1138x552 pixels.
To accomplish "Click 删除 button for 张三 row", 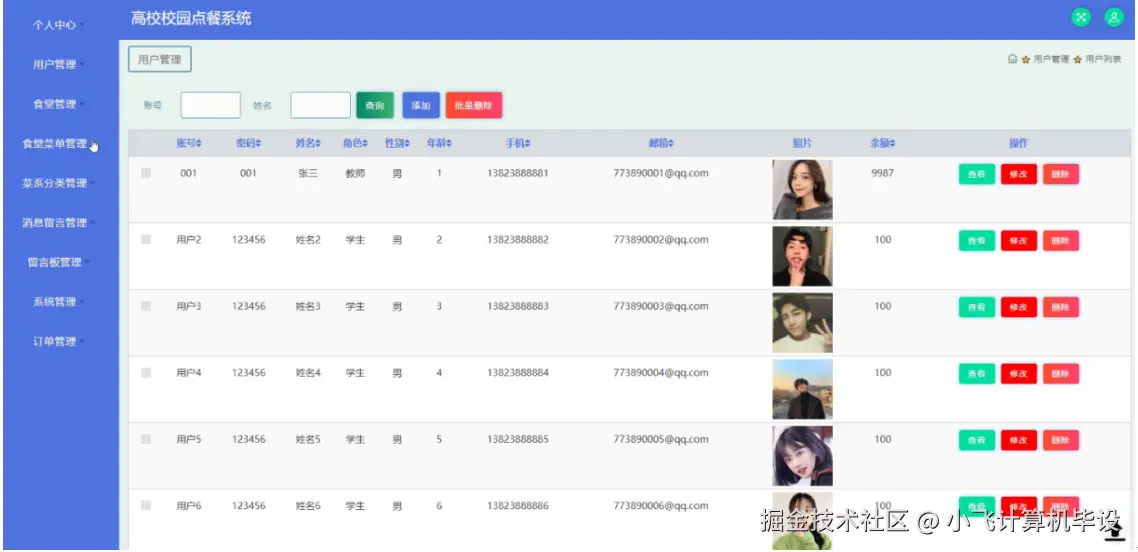I will pos(1061,174).
